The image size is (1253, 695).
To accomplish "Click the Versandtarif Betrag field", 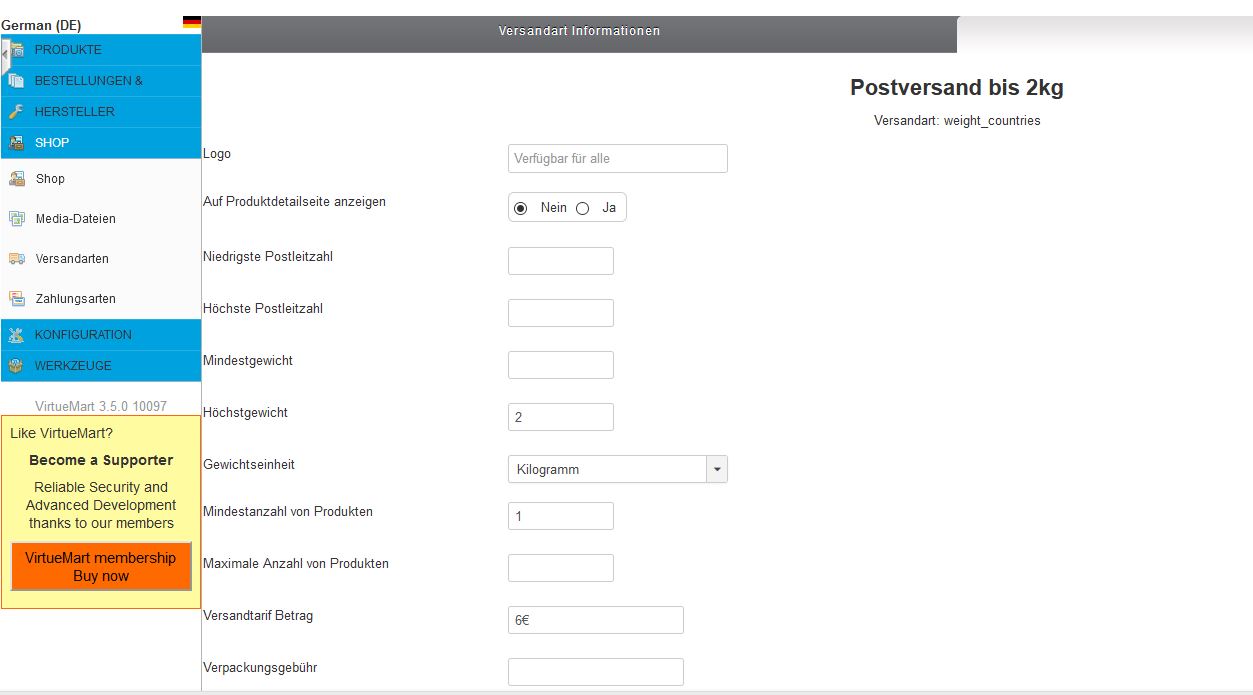I will (595, 620).
